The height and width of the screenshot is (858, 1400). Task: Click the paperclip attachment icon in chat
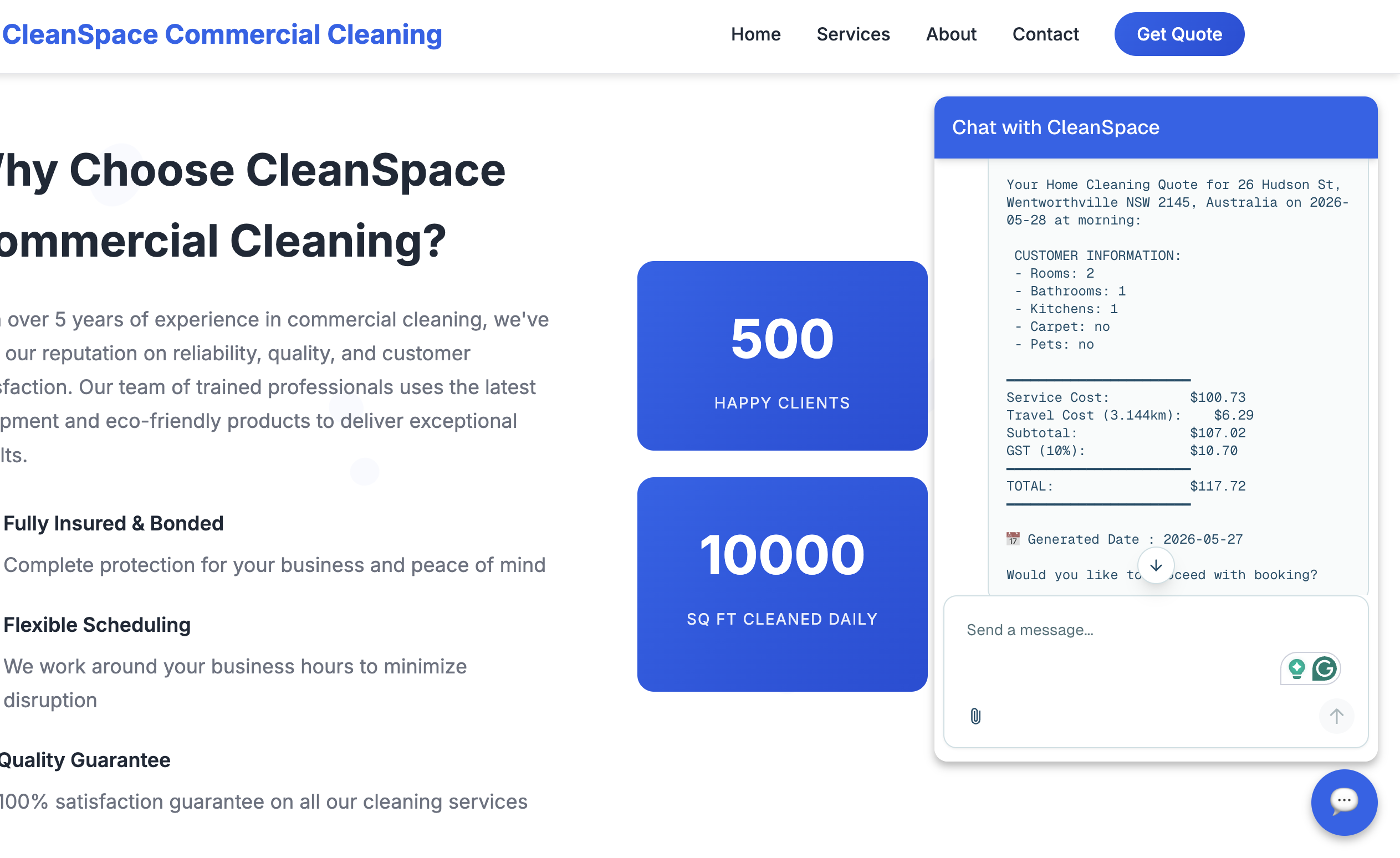tap(975, 716)
